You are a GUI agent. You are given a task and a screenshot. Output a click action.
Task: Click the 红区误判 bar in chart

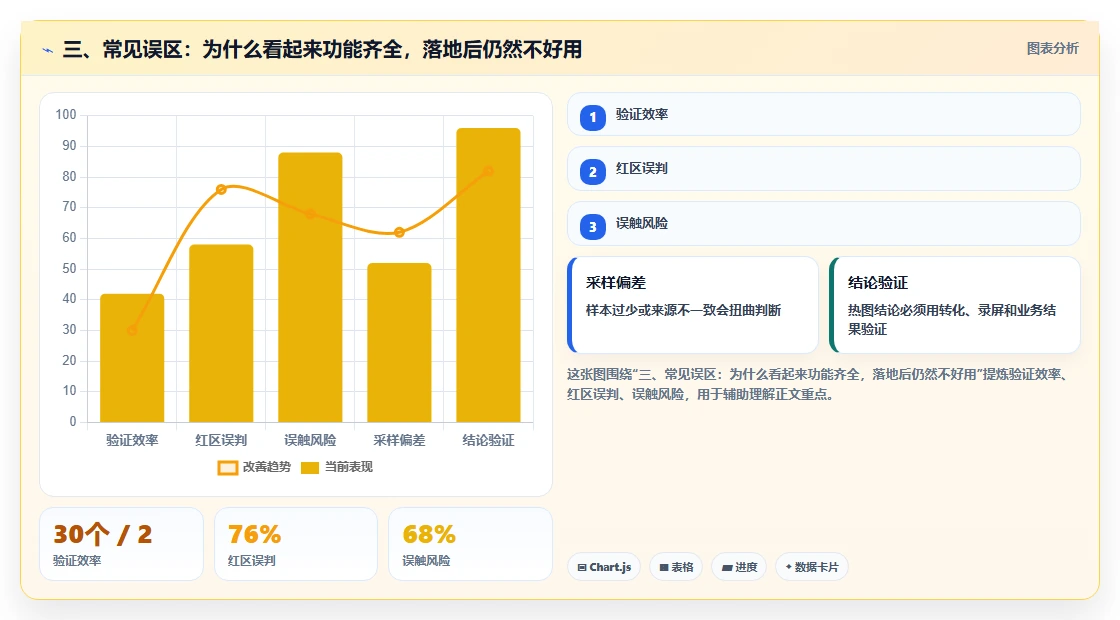click(x=221, y=334)
